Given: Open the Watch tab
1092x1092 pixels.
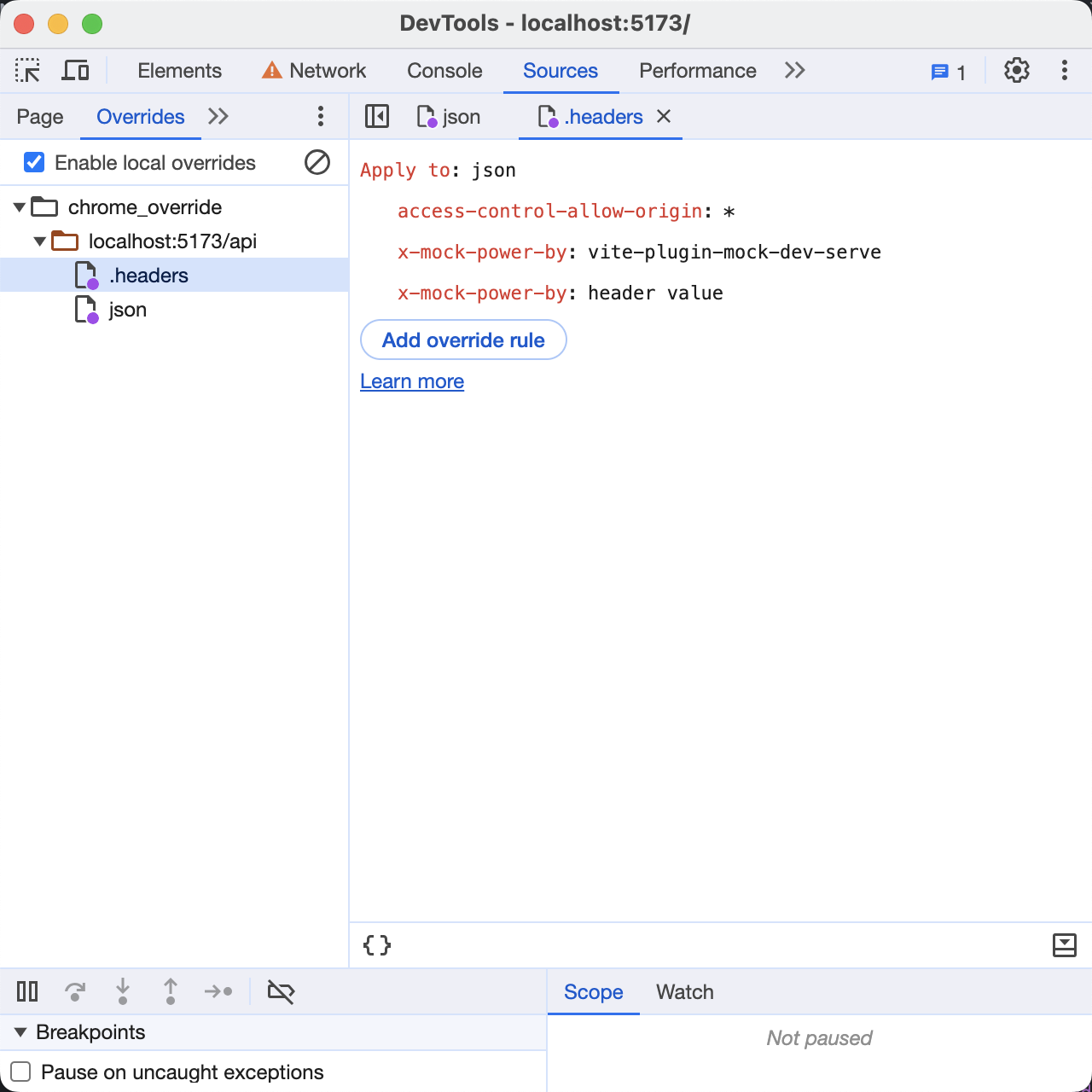Looking at the screenshot, I should [684, 991].
